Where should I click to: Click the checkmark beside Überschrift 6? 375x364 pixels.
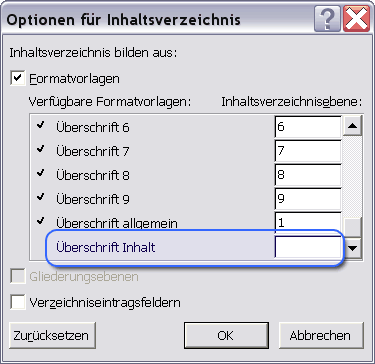click(x=41, y=126)
